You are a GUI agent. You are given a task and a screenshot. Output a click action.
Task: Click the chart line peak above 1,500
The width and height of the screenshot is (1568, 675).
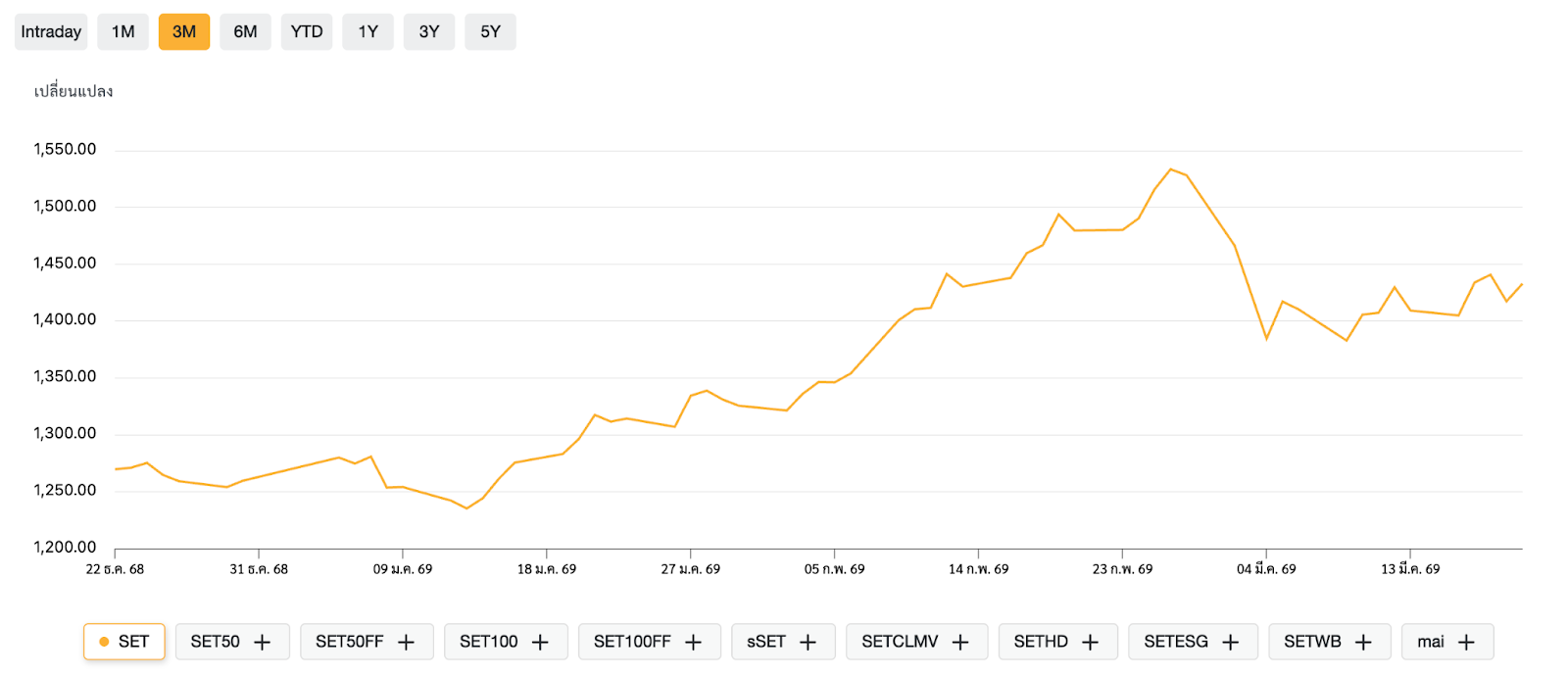[1170, 169]
